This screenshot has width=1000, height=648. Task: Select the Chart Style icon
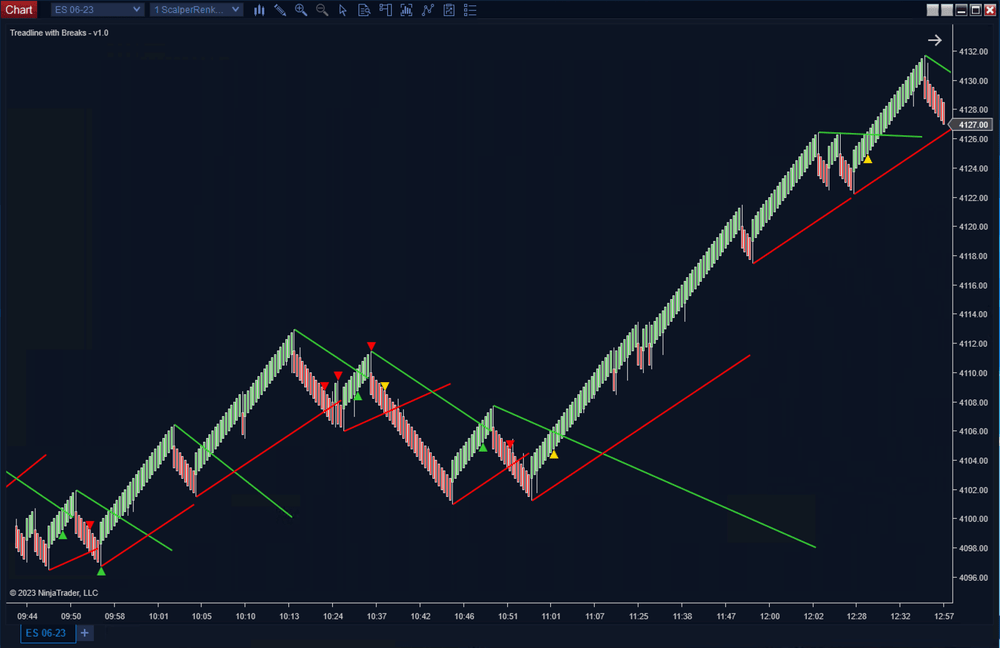(259, 10)
